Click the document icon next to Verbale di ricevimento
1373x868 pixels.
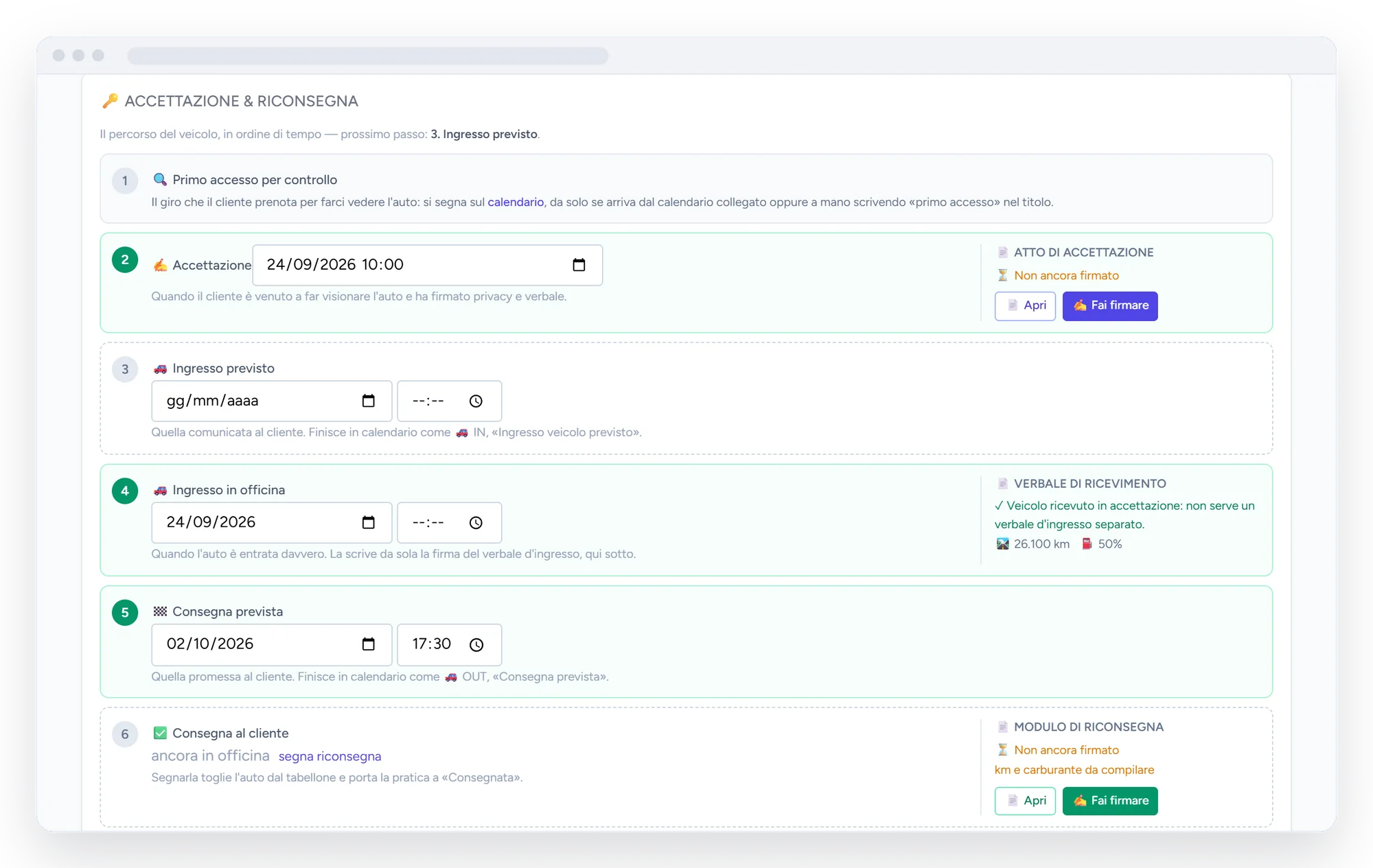coord(1002,484)
